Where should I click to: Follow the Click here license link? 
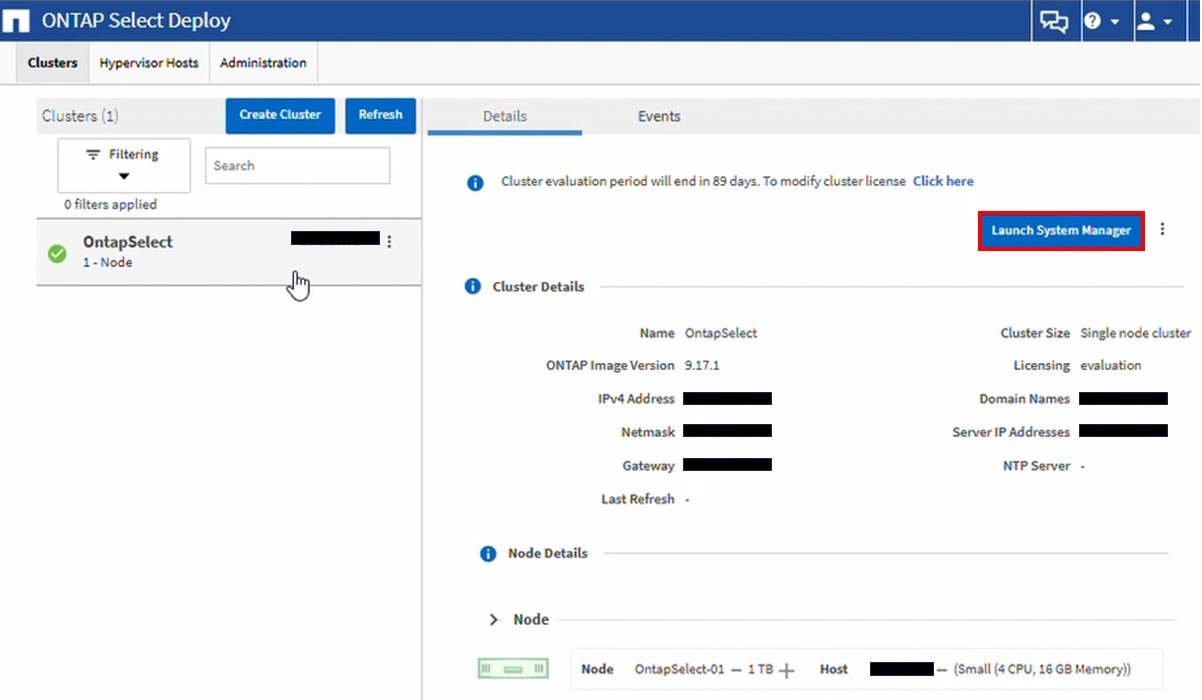coord(943,182)
